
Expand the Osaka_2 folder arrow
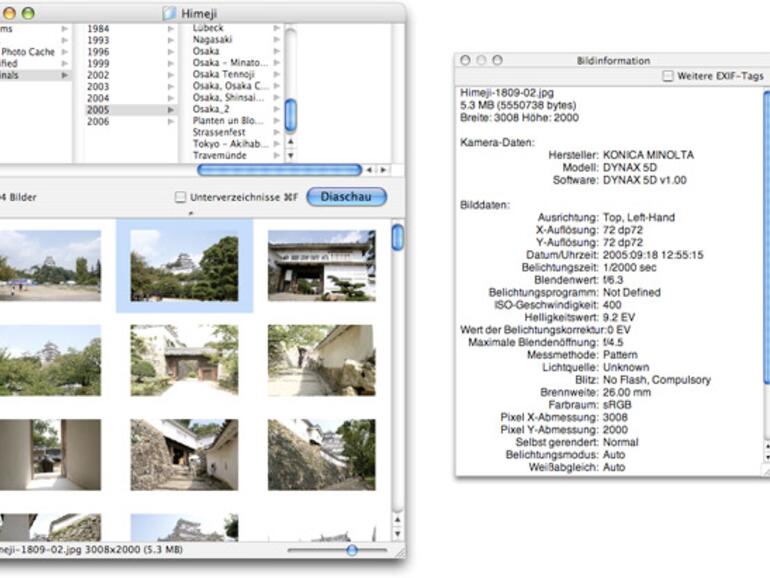pos(277,110)
